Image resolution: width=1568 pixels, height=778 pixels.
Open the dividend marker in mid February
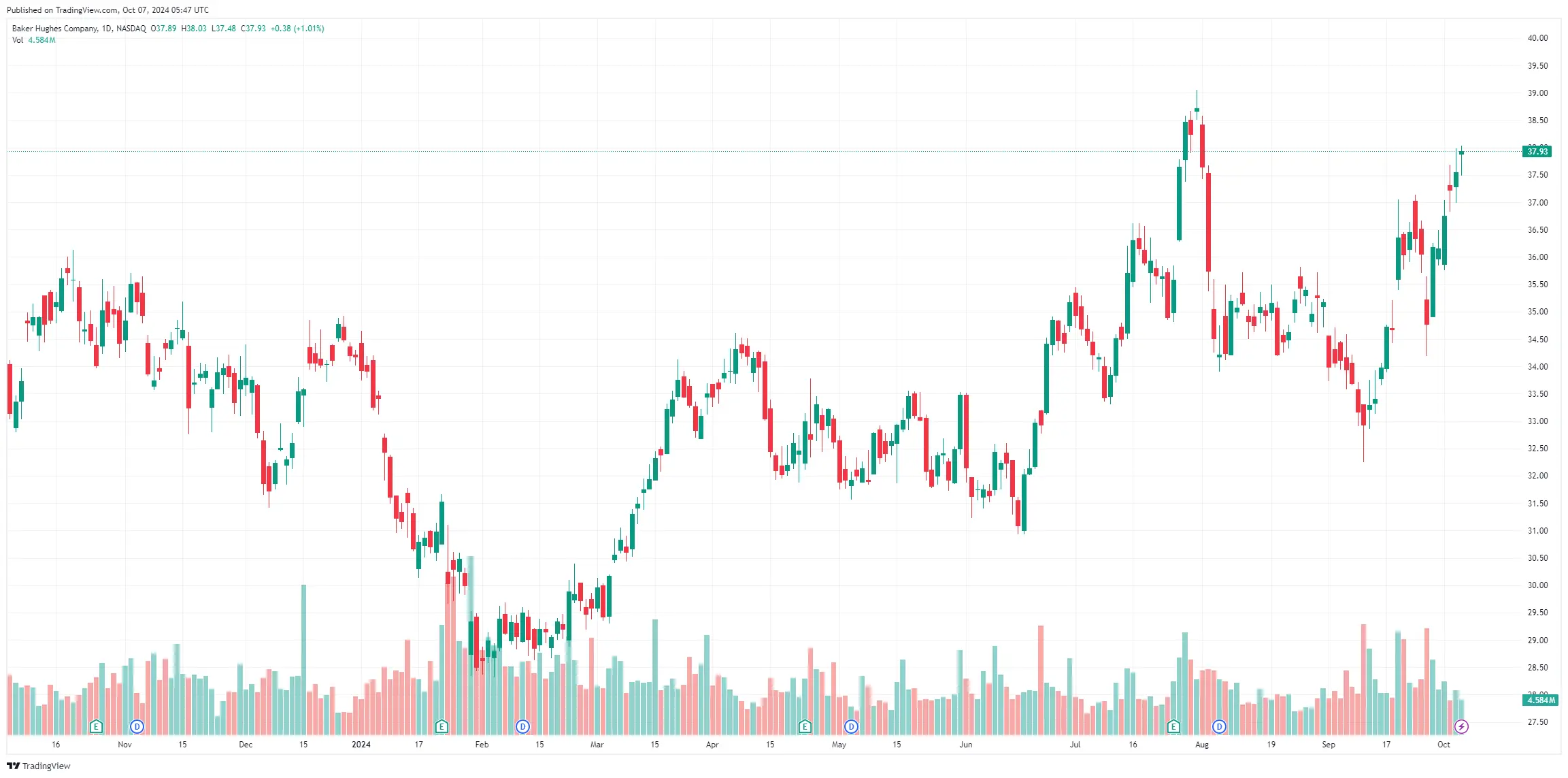(522, 726)
